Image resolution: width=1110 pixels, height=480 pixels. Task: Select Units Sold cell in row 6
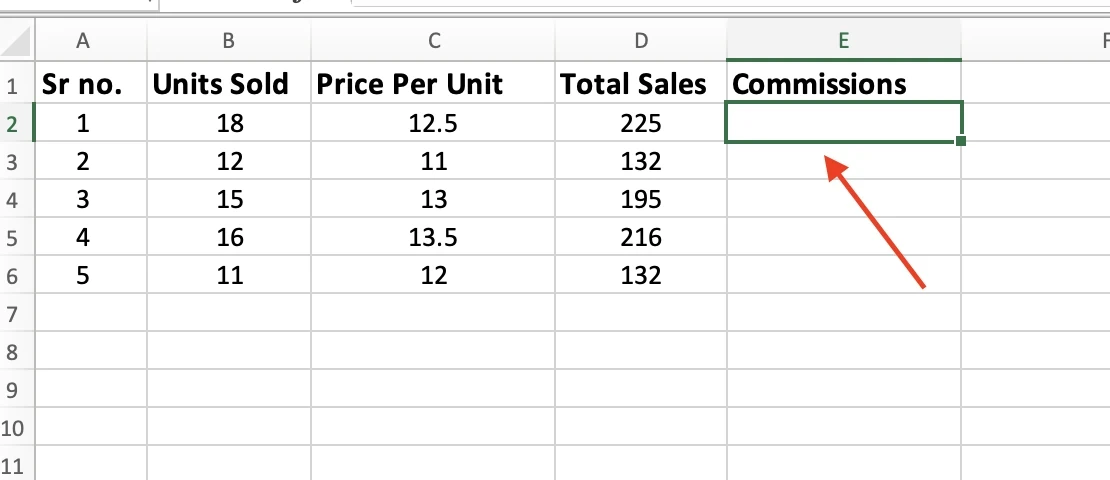tap(229, 275)
